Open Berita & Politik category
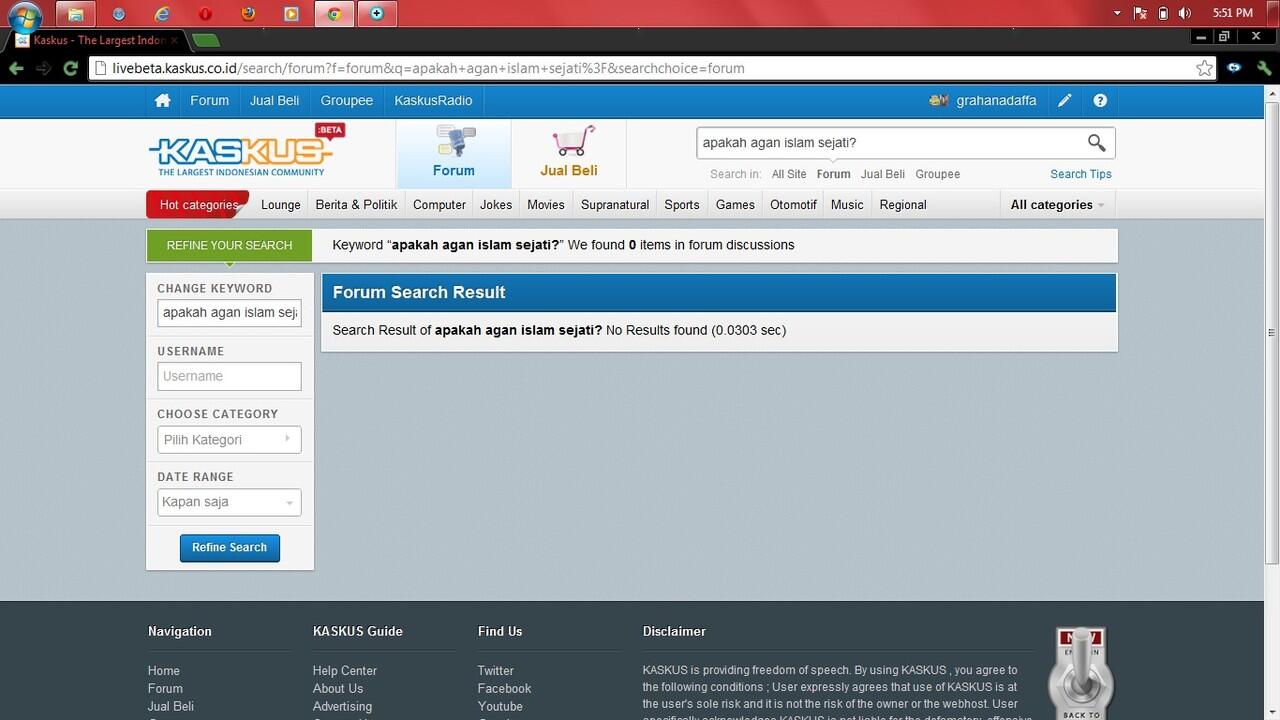The height and width of the screenshot is (720, 1280). (x=356, y=205)
